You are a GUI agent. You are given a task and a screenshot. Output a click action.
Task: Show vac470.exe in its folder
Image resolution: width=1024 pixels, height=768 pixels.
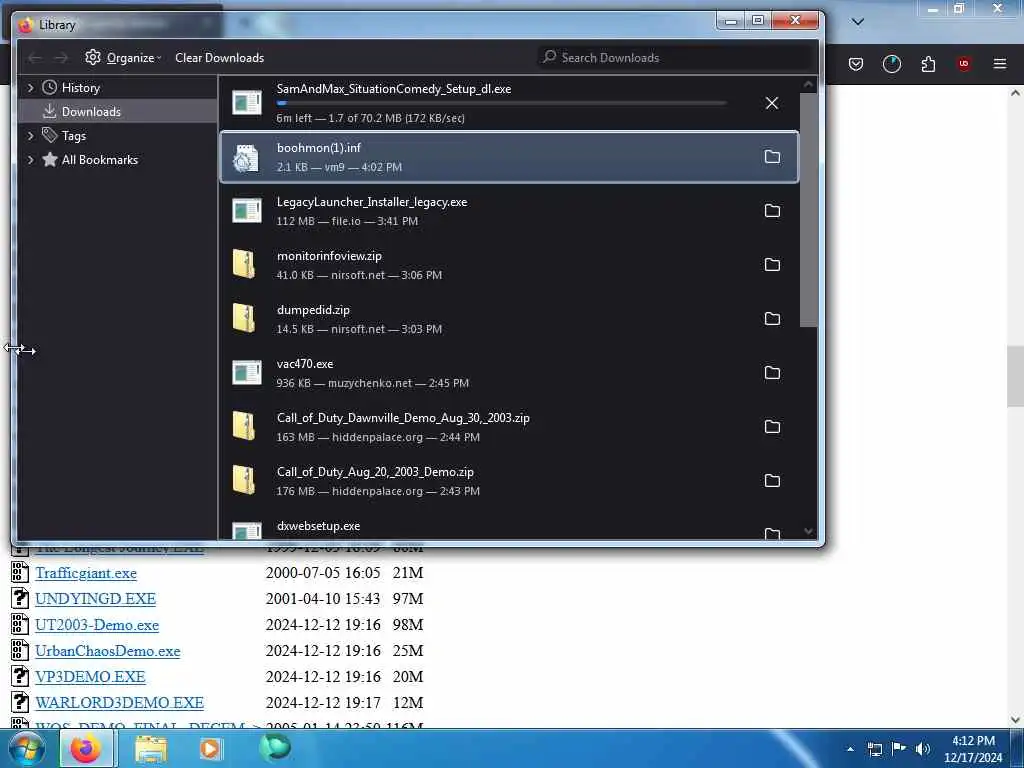click(x=772, y=372)
